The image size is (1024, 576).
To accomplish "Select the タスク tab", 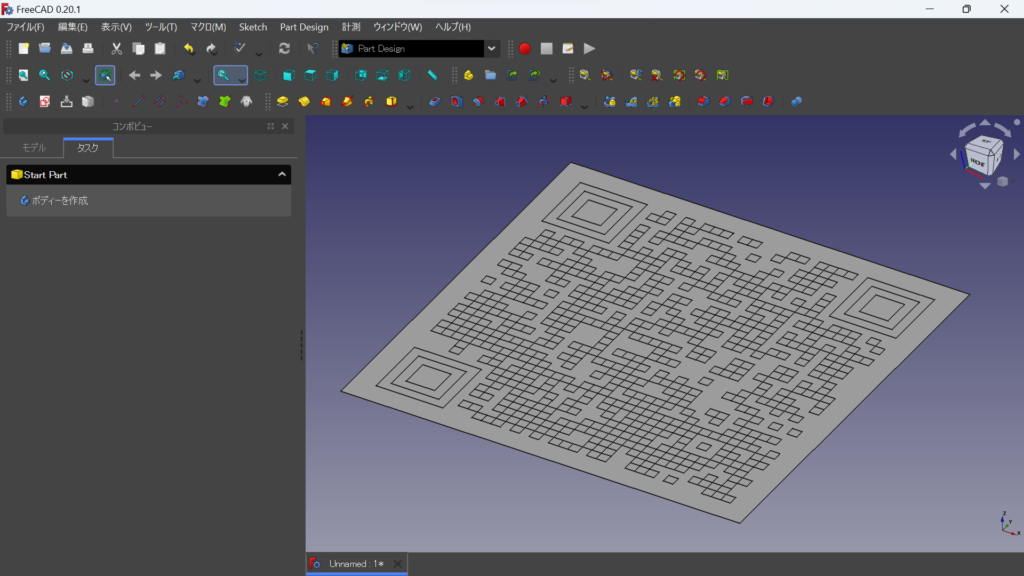I will click(x=88, y=148).
